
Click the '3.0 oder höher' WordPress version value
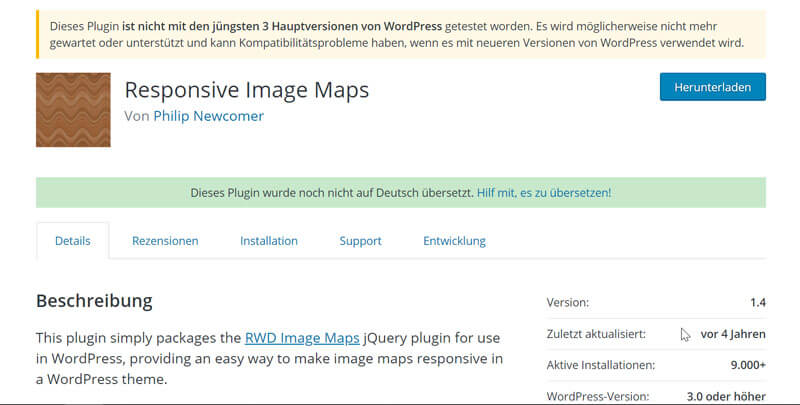726,396
